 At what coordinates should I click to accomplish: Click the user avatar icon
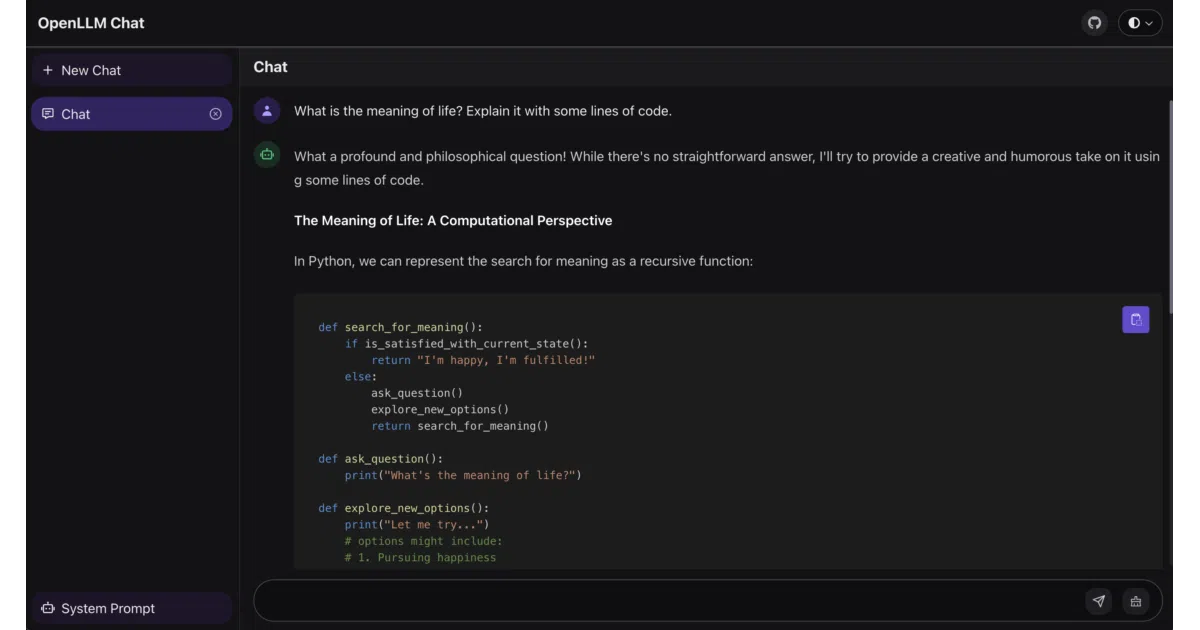pos(267,111)
